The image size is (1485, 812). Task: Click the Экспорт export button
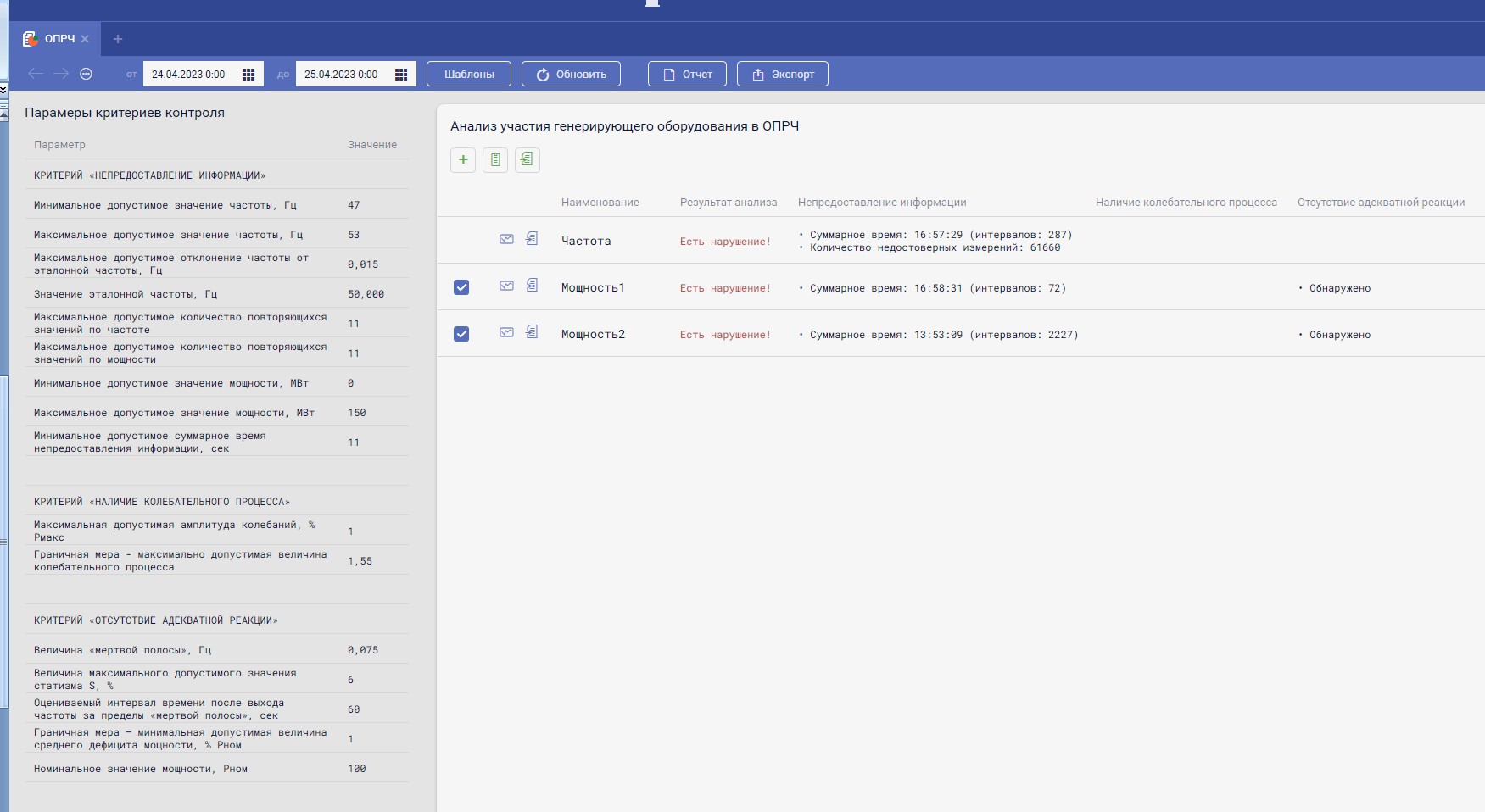tap(782, 75)
